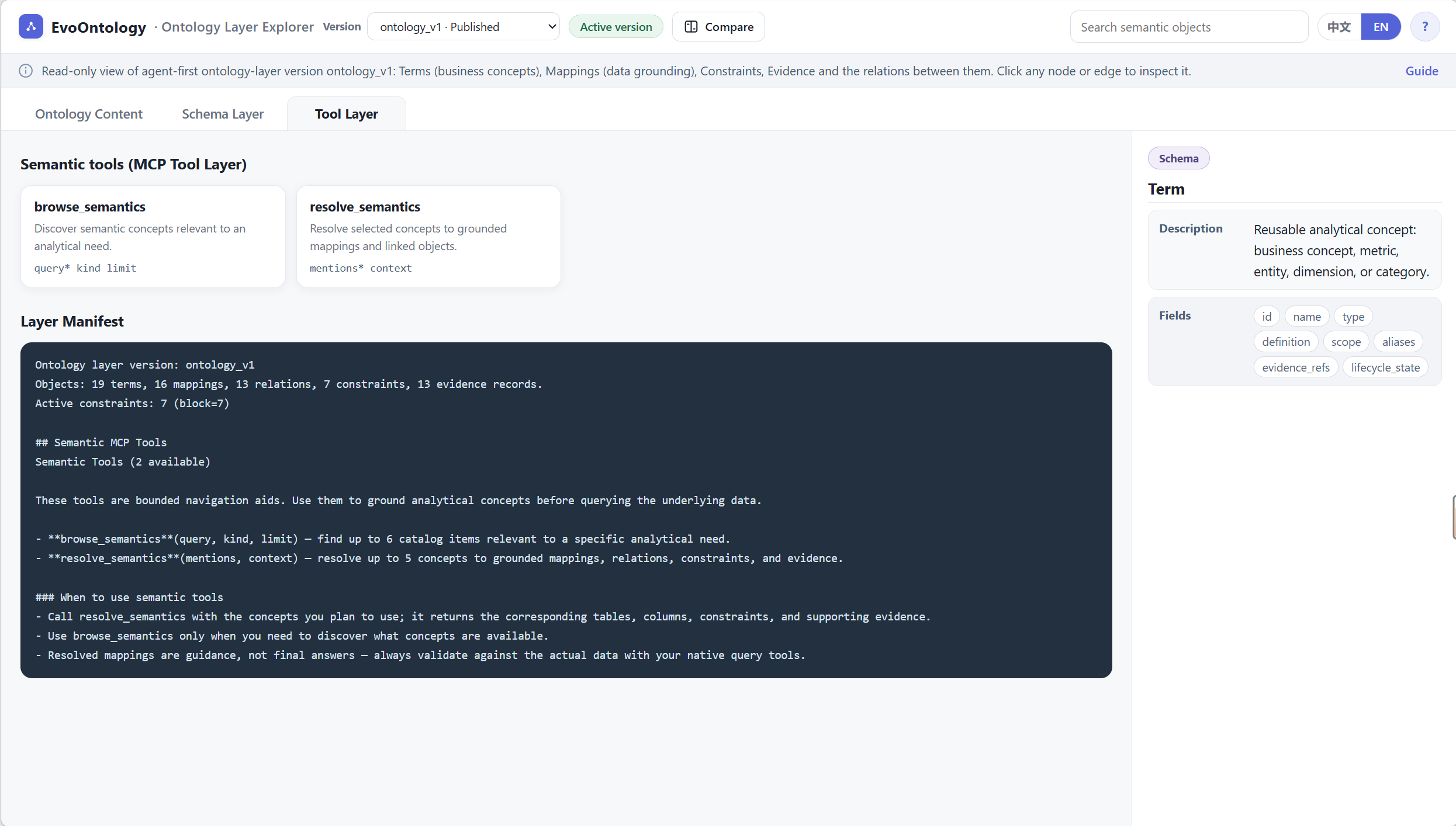Click the info icon in the banner
Viewport: 1456px width, 826px height.
coord(26,71)
